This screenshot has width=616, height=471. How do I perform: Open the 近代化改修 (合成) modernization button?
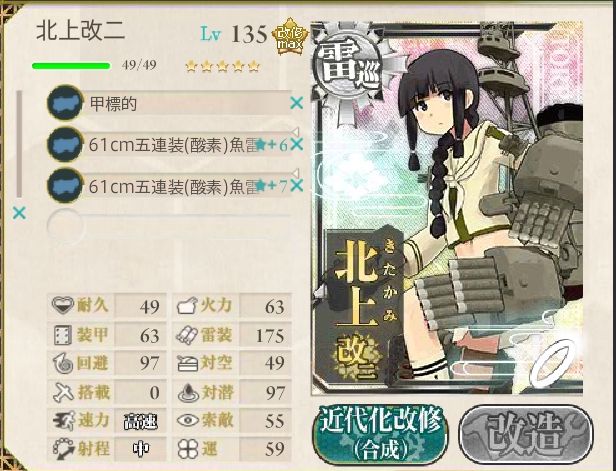pyautogui.click(x=380, y=434)
